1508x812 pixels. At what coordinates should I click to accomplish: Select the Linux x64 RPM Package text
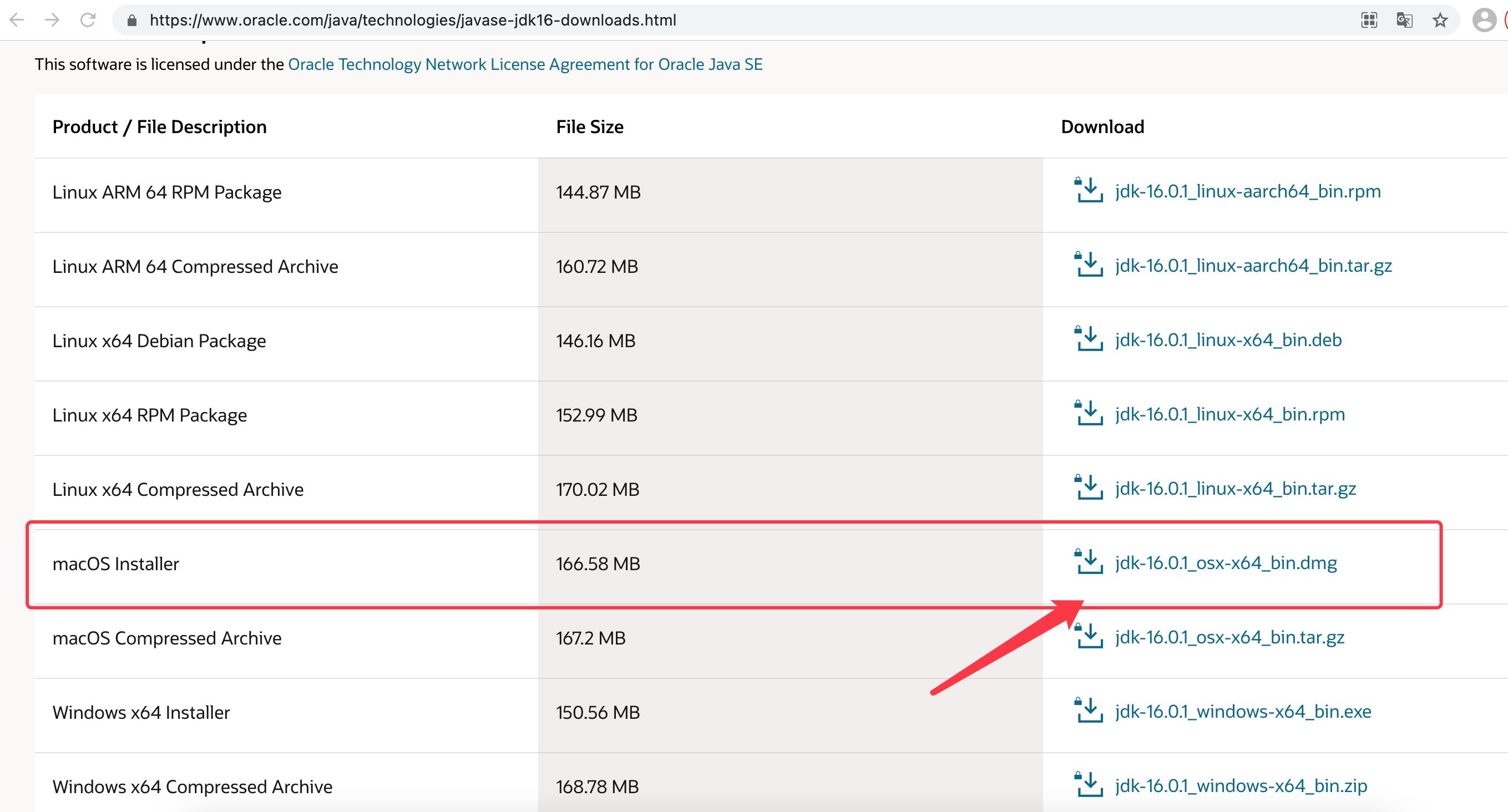coord(149,415)
